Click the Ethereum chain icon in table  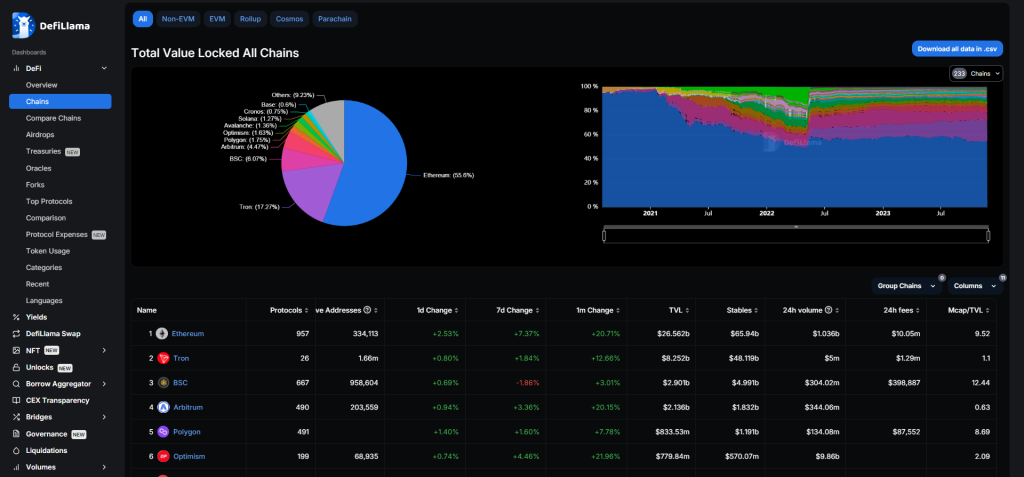click(162, 333)
